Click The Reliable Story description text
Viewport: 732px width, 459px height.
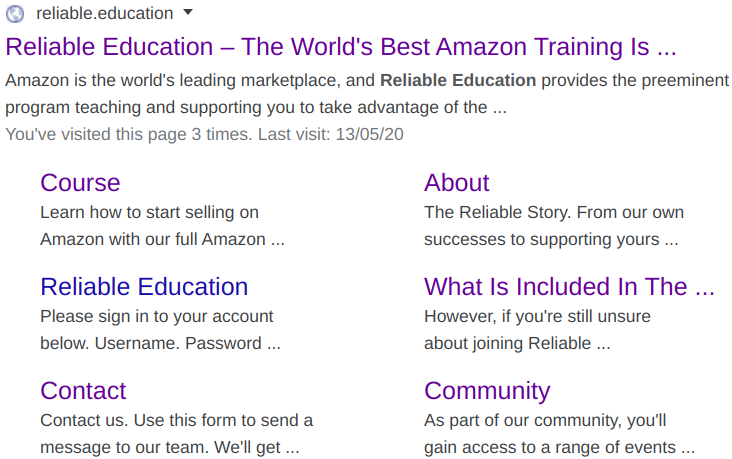554,226
